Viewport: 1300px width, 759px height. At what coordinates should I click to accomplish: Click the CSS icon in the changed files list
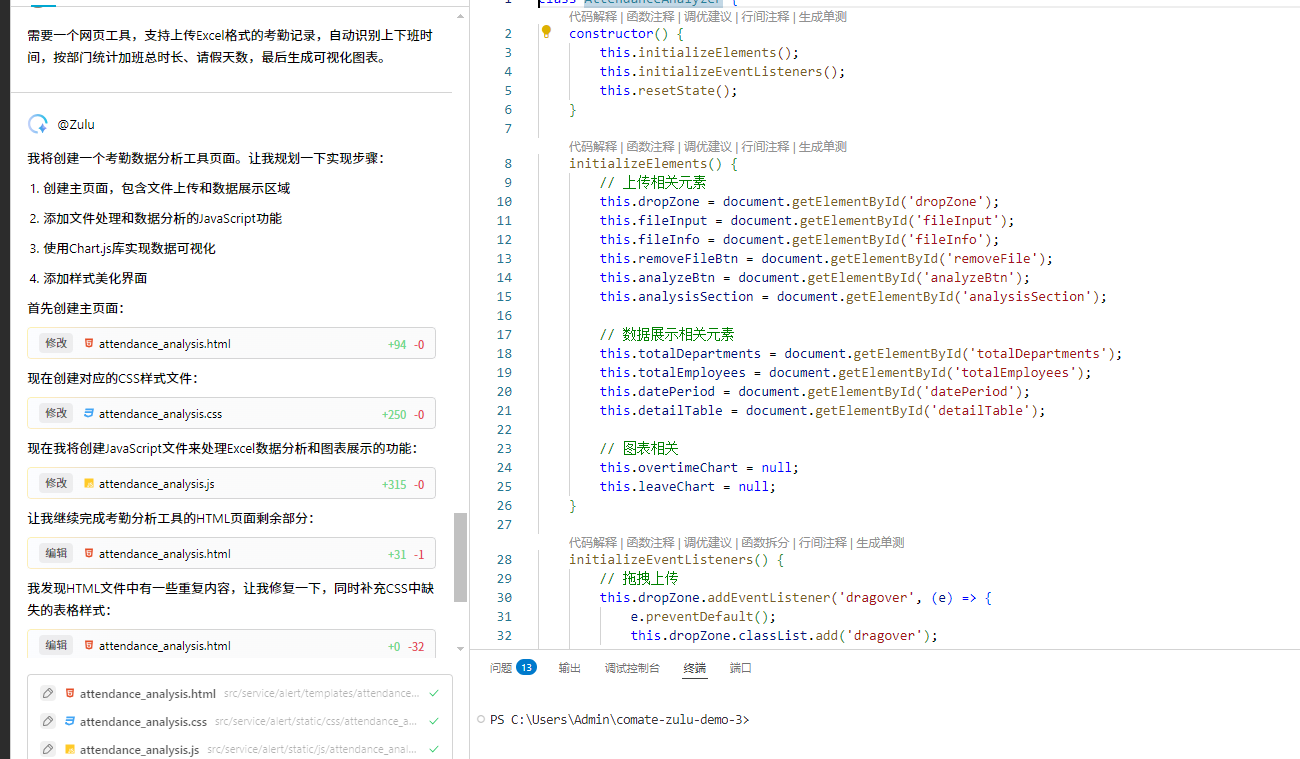[x=70, y=721]
